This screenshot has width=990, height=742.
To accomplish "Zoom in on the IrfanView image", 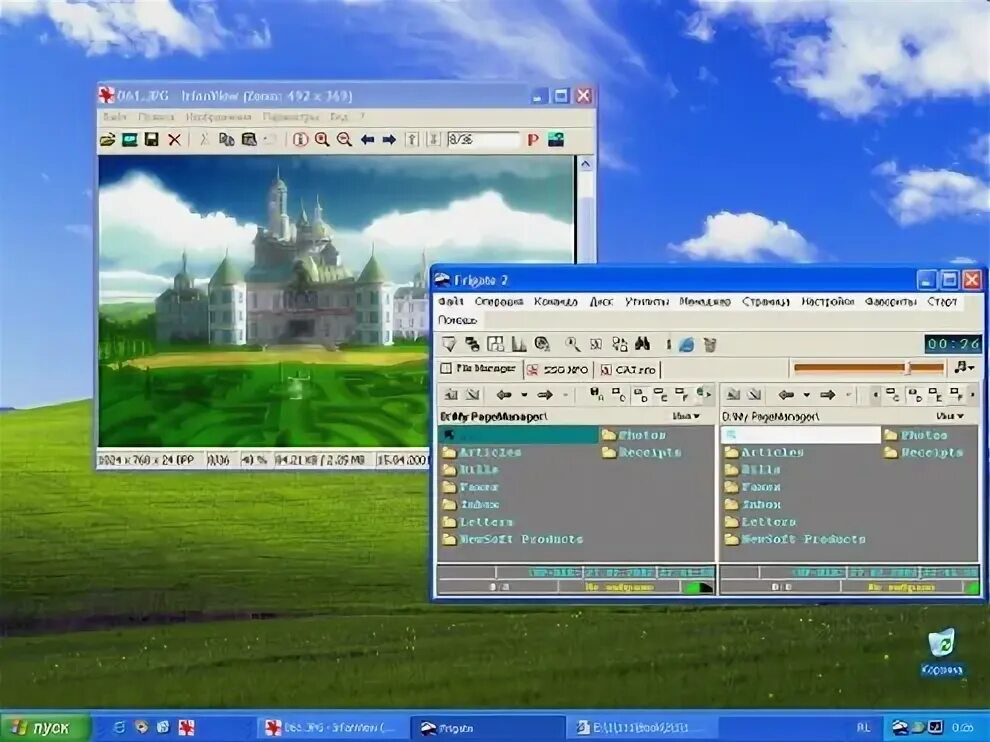I will (x=322, y=140).
